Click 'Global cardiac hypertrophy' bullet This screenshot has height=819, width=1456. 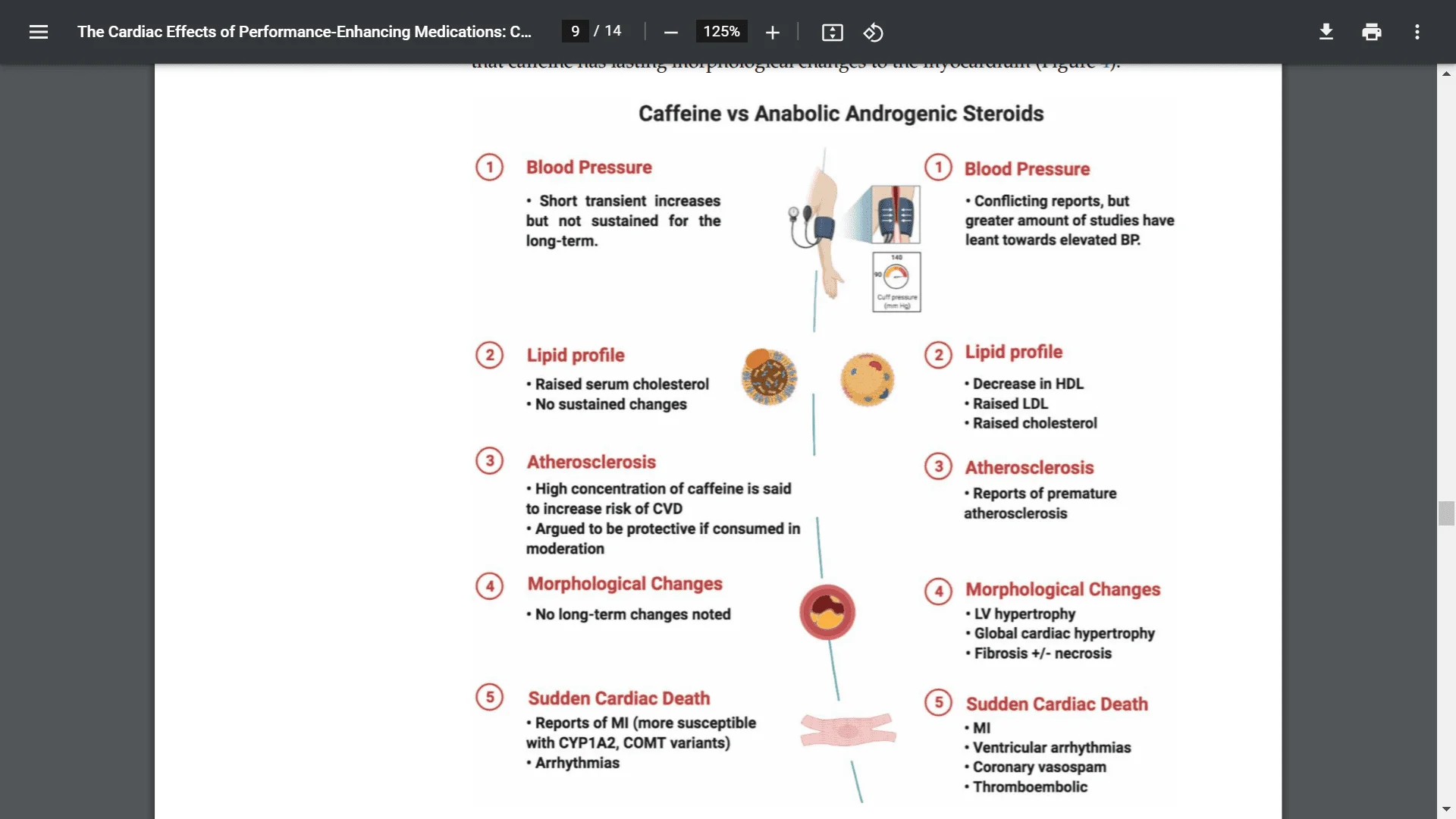click(1060, 634)
